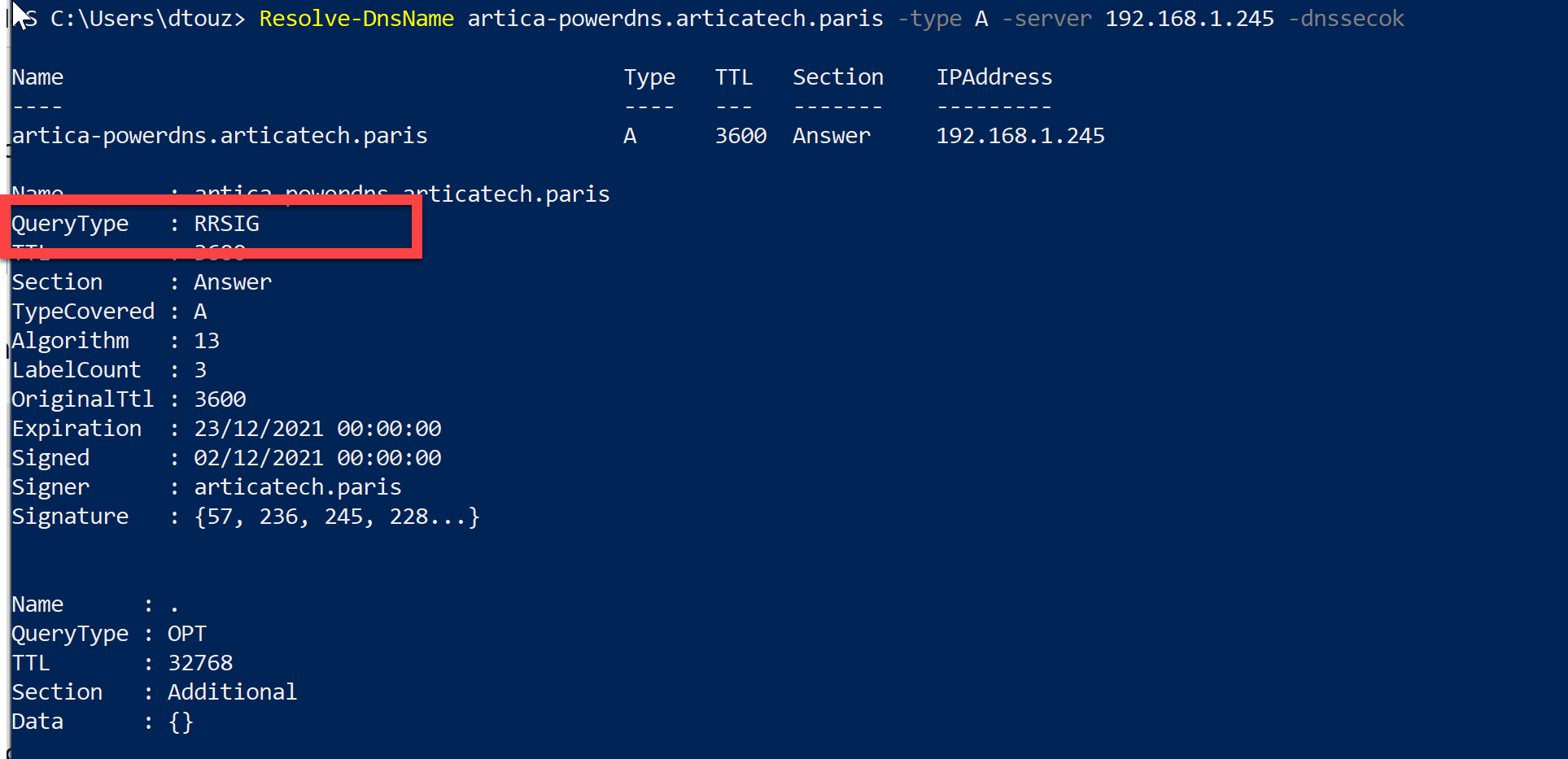Click the IP address value in the table row
This screenshot has height=759, width=1568.
click(x=1020, y=136)
